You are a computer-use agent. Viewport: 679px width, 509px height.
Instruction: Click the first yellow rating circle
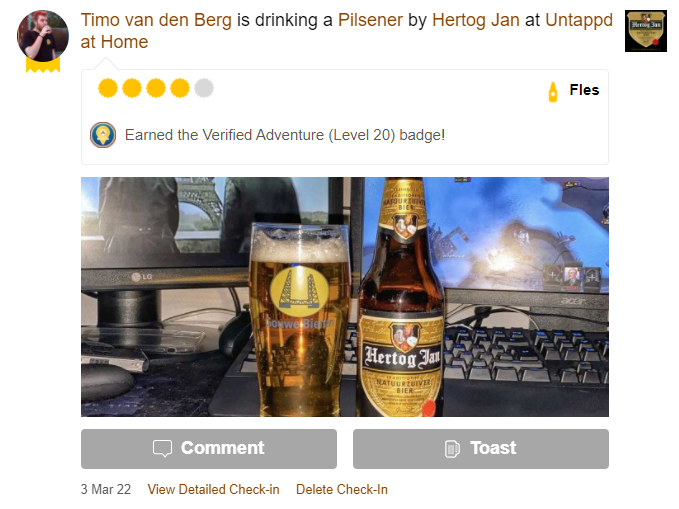coord(108,88)
